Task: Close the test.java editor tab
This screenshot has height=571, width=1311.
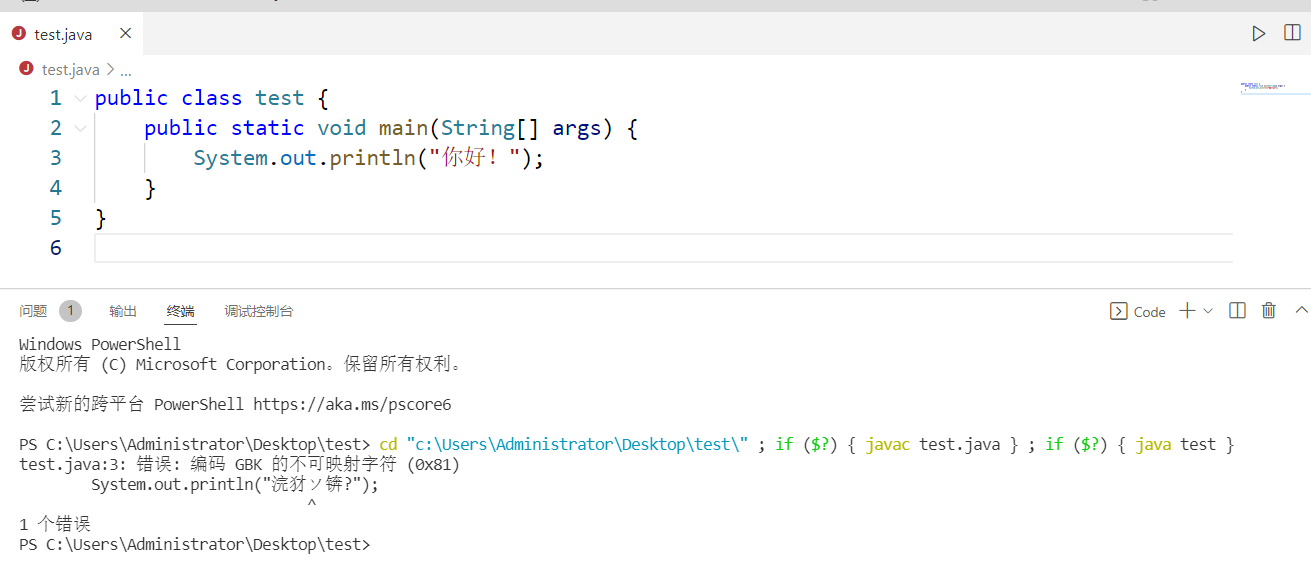Action: pyautogui.click(x=125, y=34)
